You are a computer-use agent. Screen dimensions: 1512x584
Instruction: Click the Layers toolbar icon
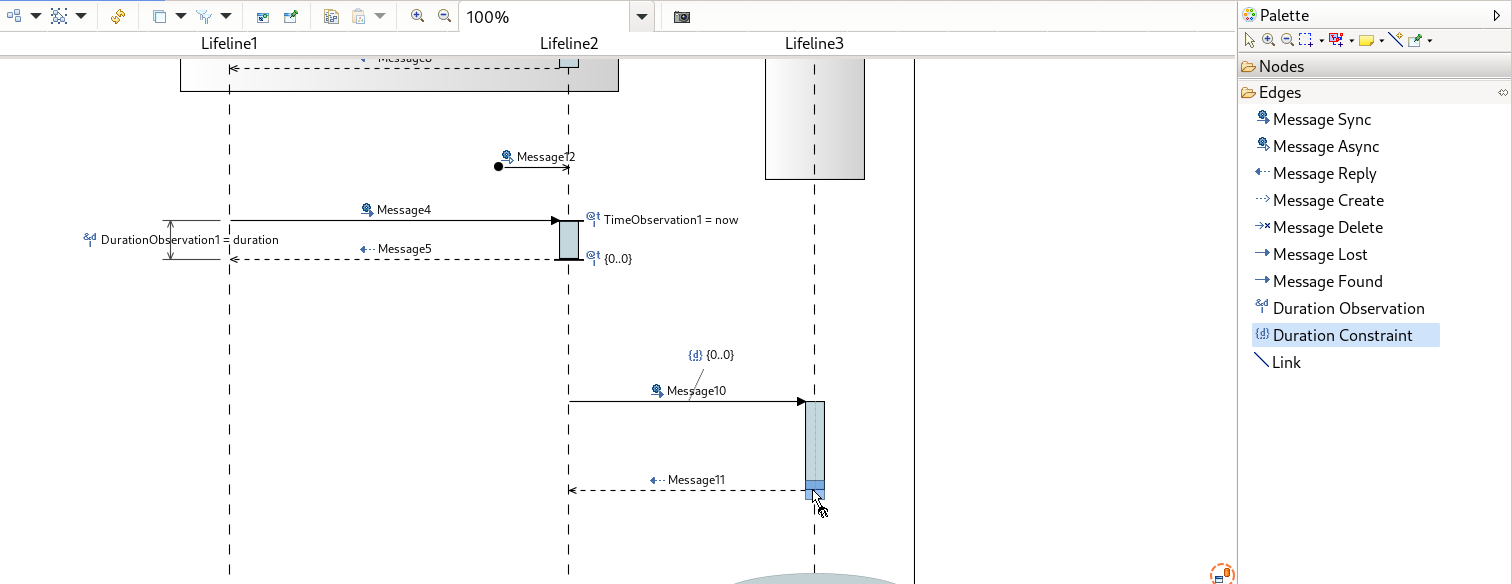[159, 17]
